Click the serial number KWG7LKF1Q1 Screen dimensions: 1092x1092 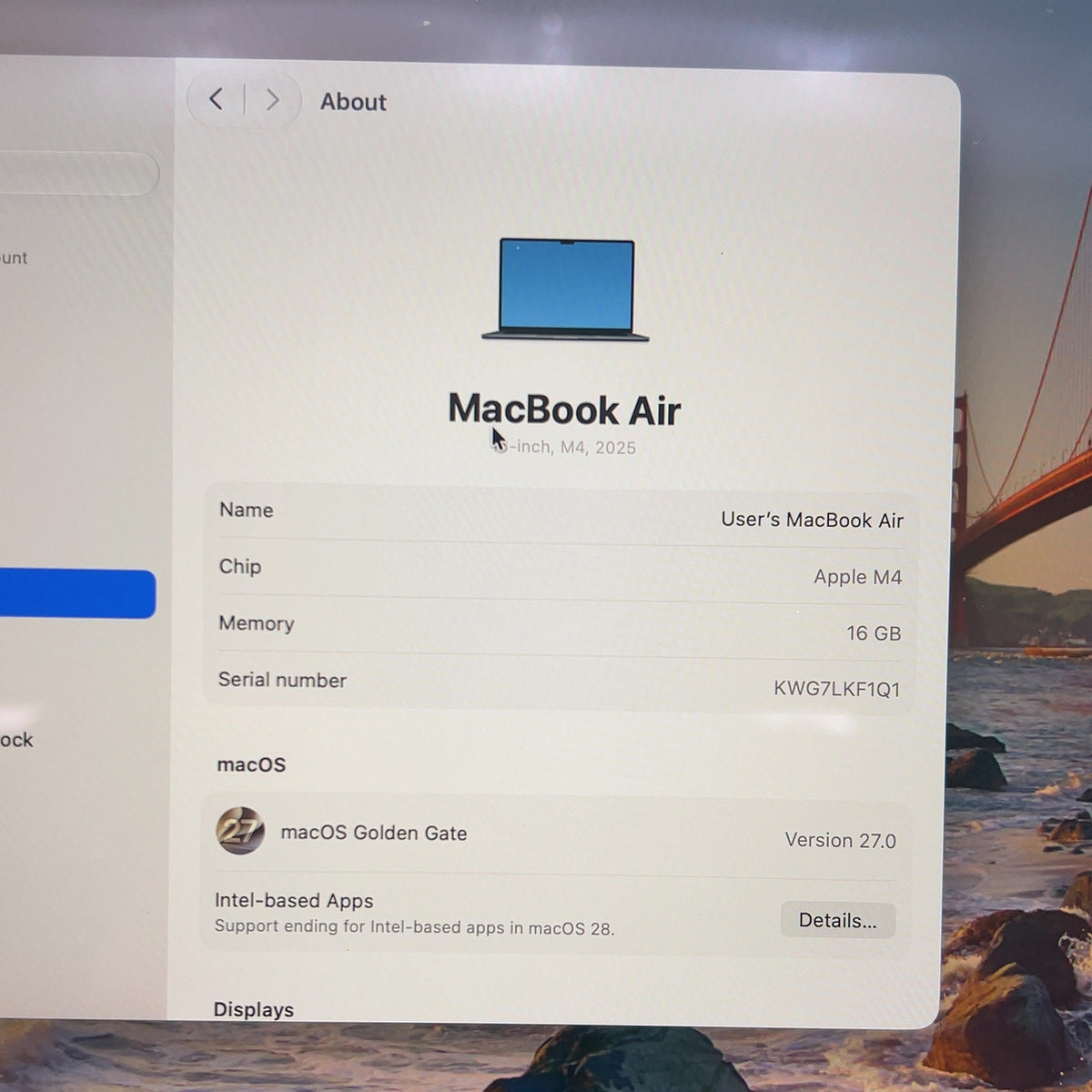836,689
